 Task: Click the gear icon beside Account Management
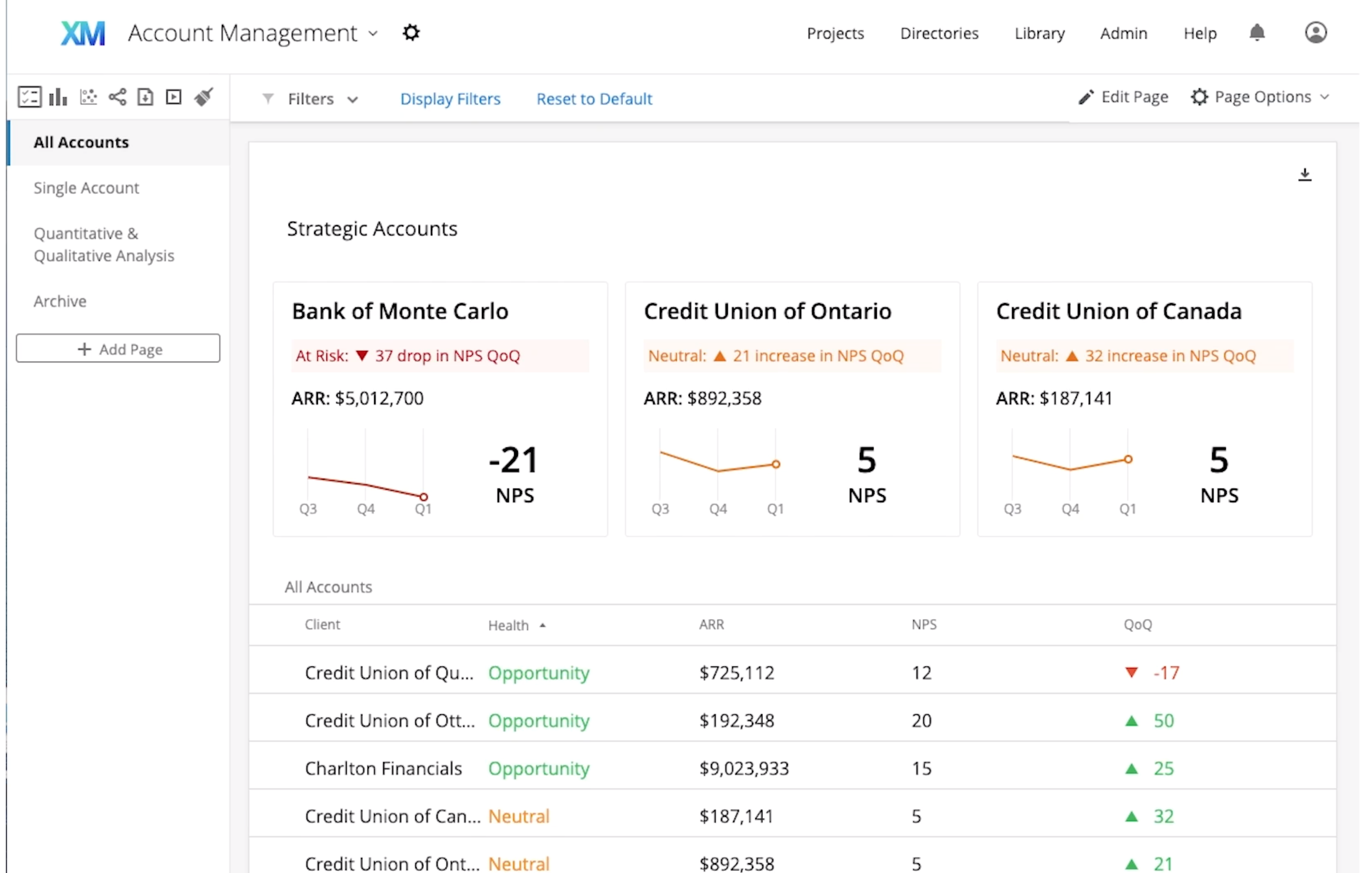click(412, 32)
